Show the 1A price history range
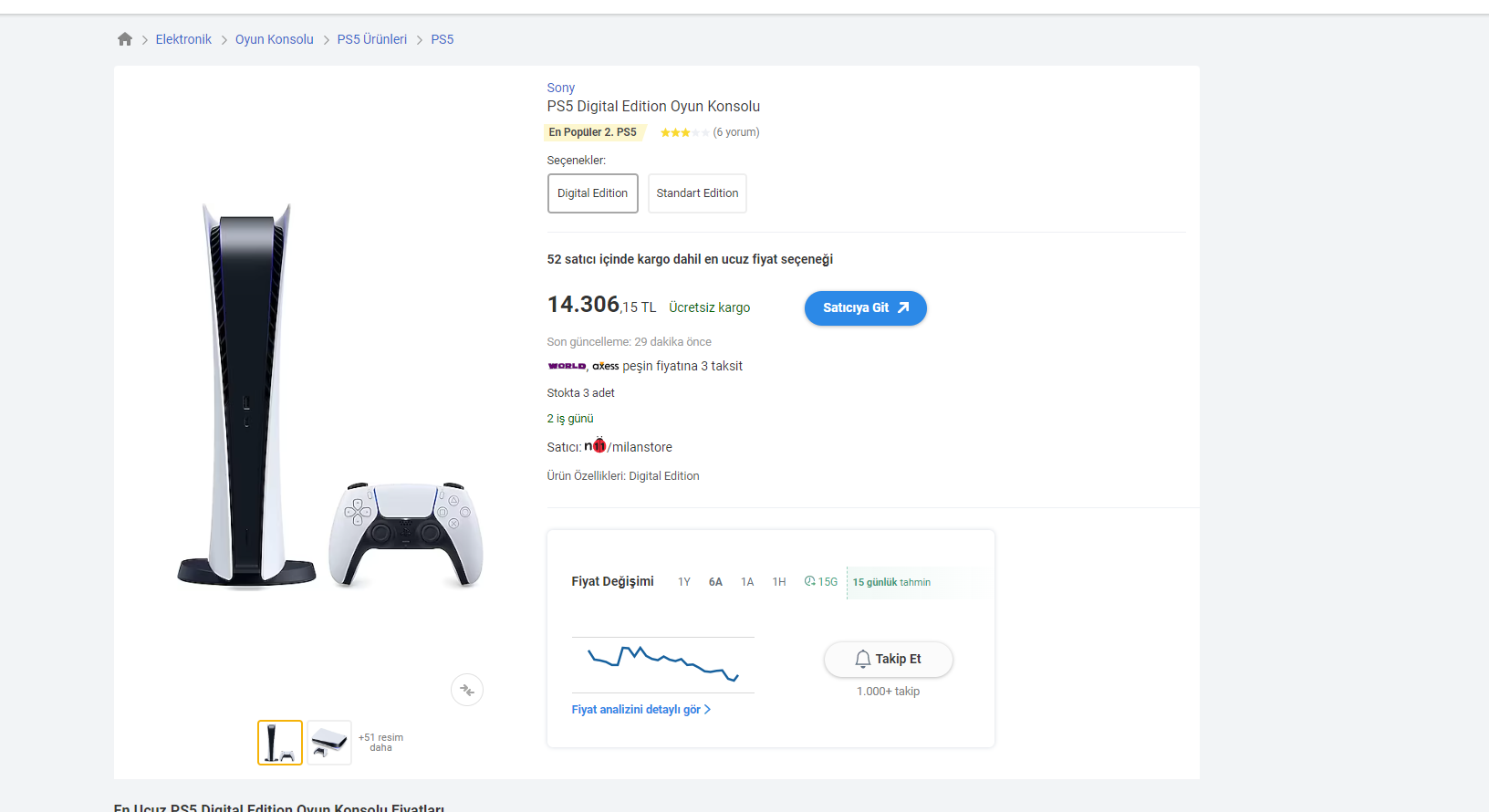Viewport: 1489px width, 812px height. 747,582
